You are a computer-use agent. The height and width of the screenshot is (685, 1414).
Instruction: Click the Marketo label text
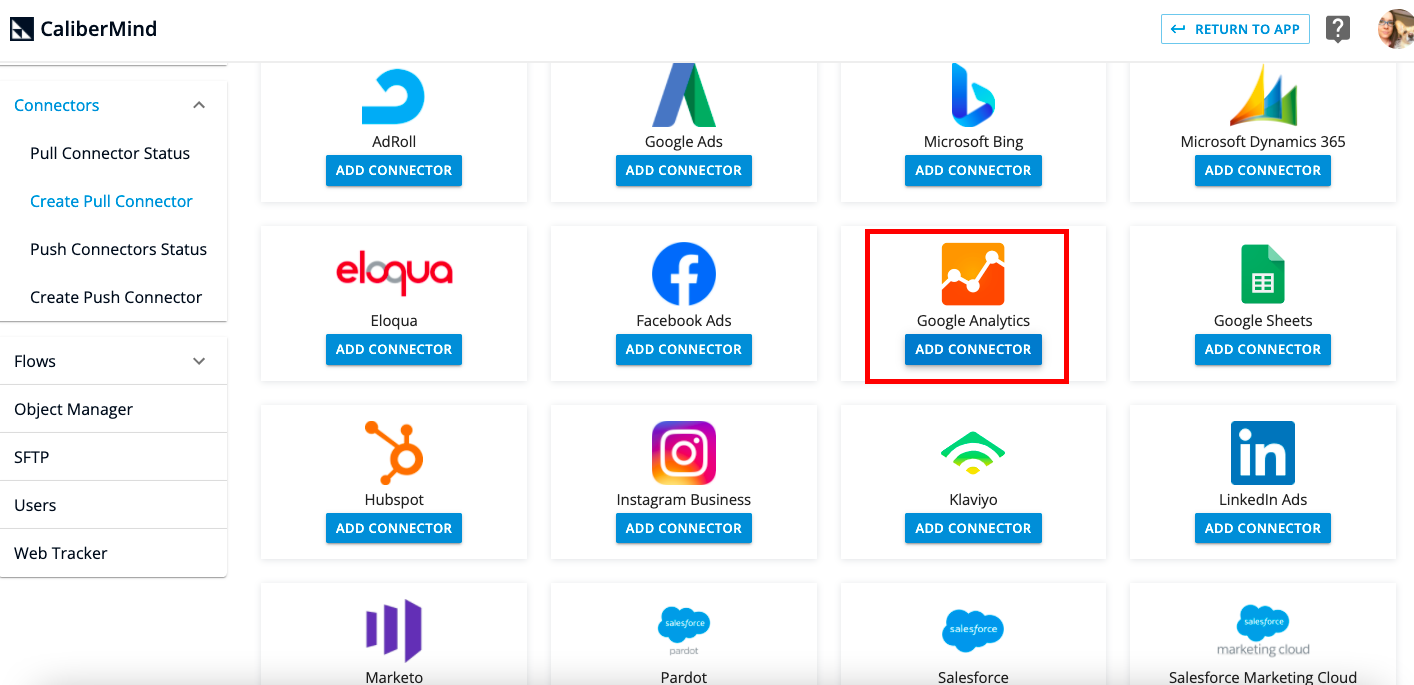coord(394,677)
